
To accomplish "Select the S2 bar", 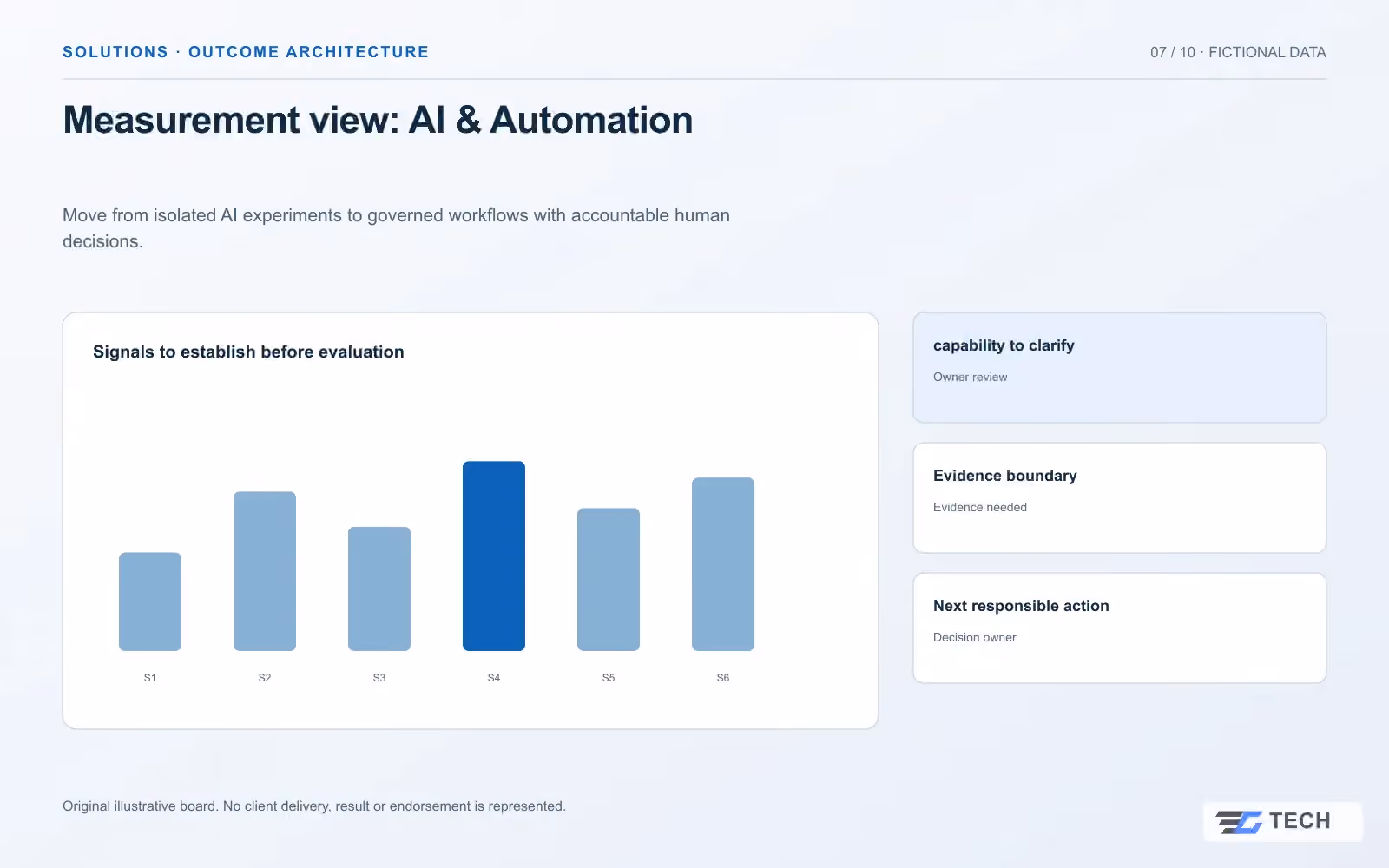I will point(265,571).
